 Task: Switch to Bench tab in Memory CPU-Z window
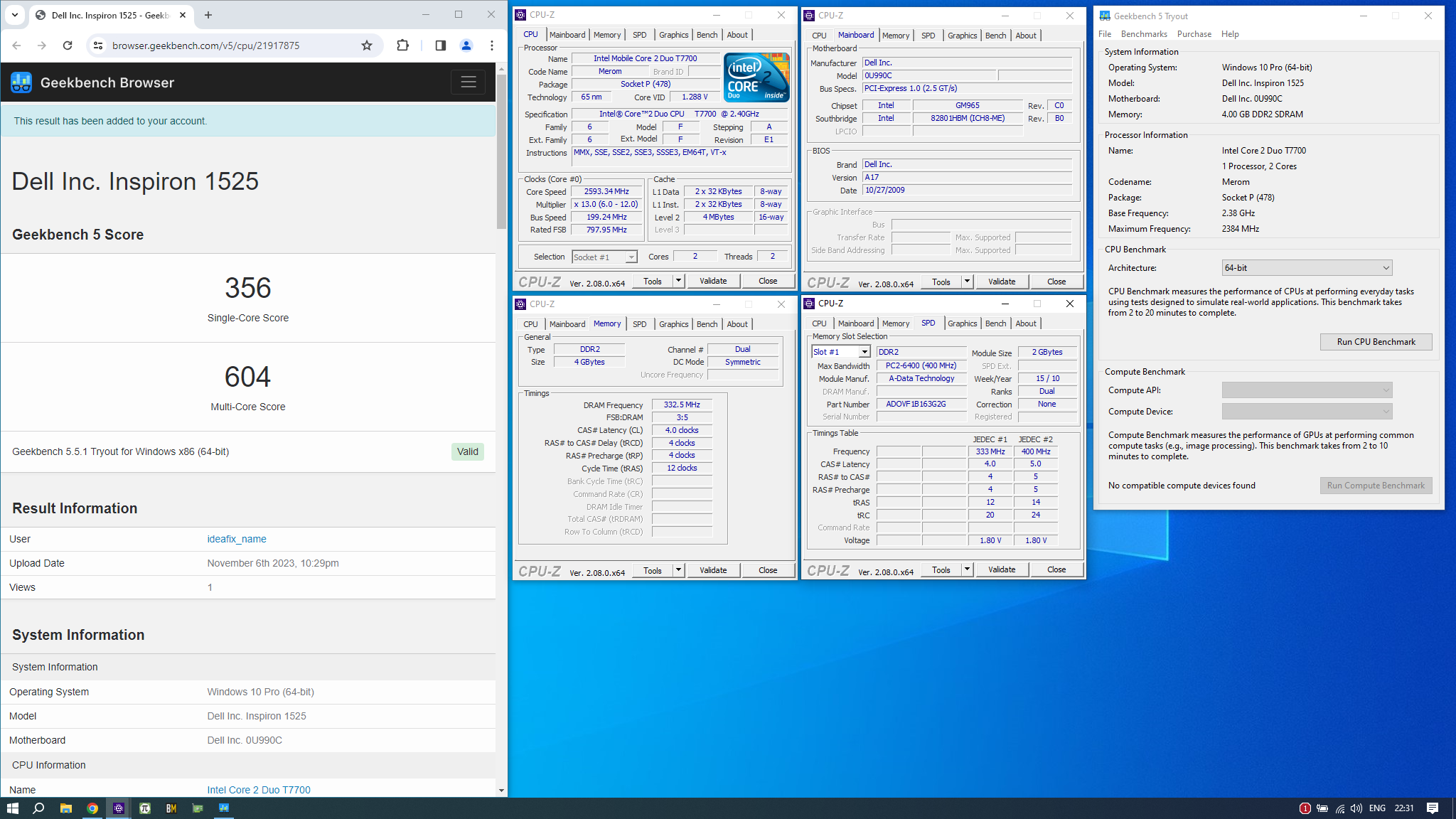point(707,324)
